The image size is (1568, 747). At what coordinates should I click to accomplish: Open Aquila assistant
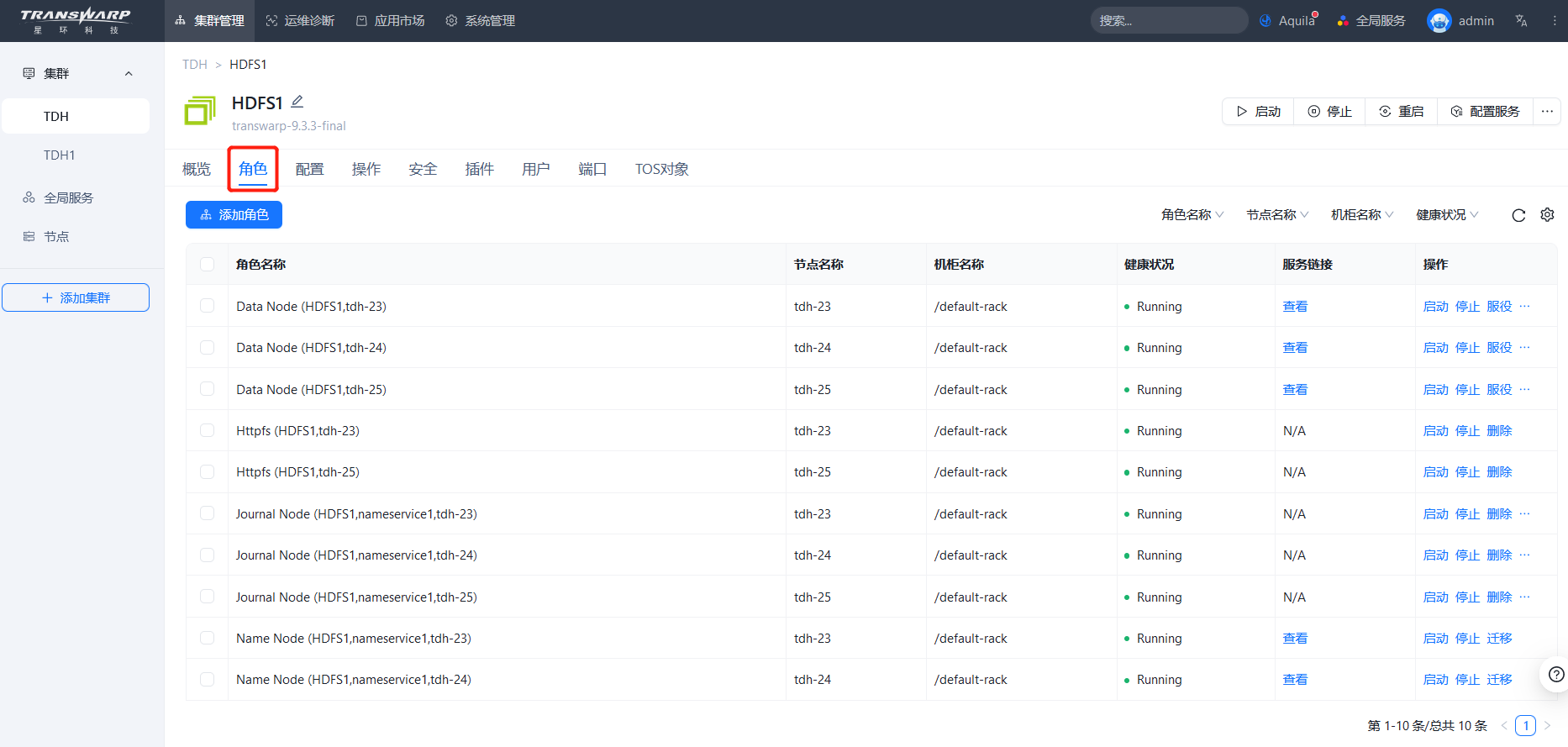point(1287,21)
